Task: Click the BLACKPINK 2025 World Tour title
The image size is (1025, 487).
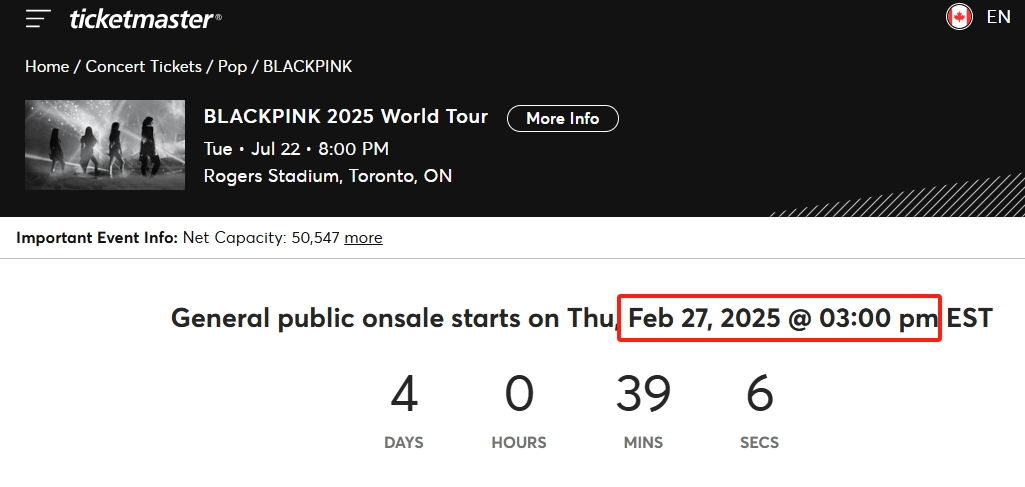Action: [x=346, y=117]
